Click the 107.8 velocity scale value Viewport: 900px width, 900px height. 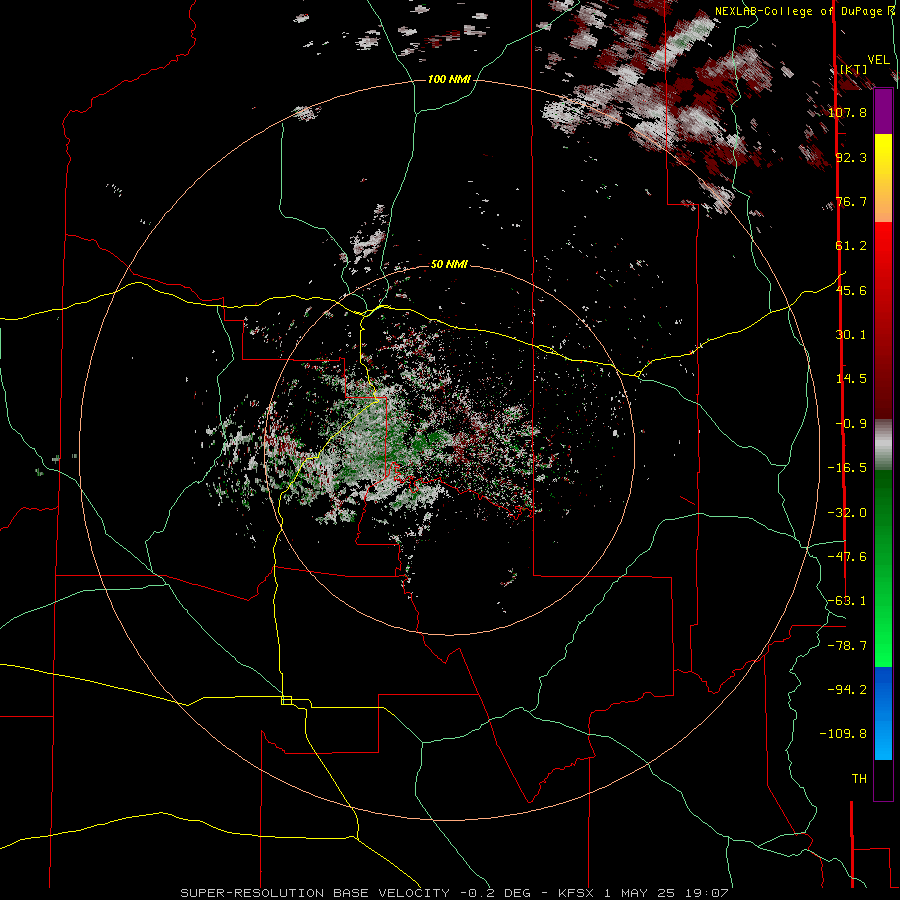[x=847, y=112]
